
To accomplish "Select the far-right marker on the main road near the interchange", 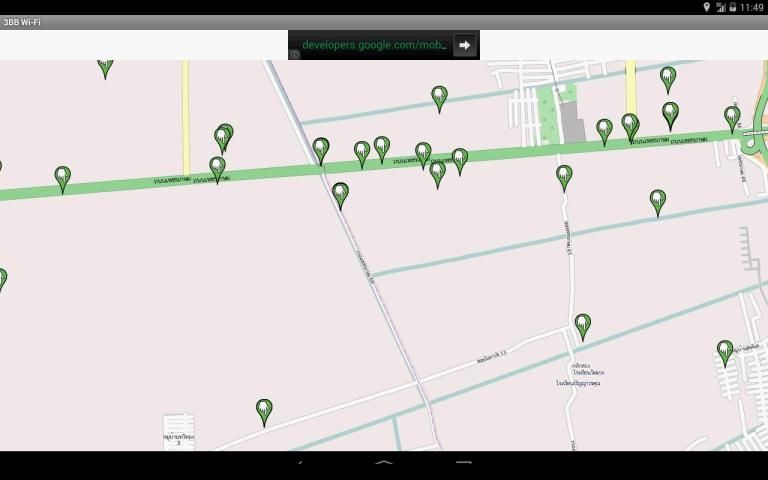I will [x=733, y=118].
